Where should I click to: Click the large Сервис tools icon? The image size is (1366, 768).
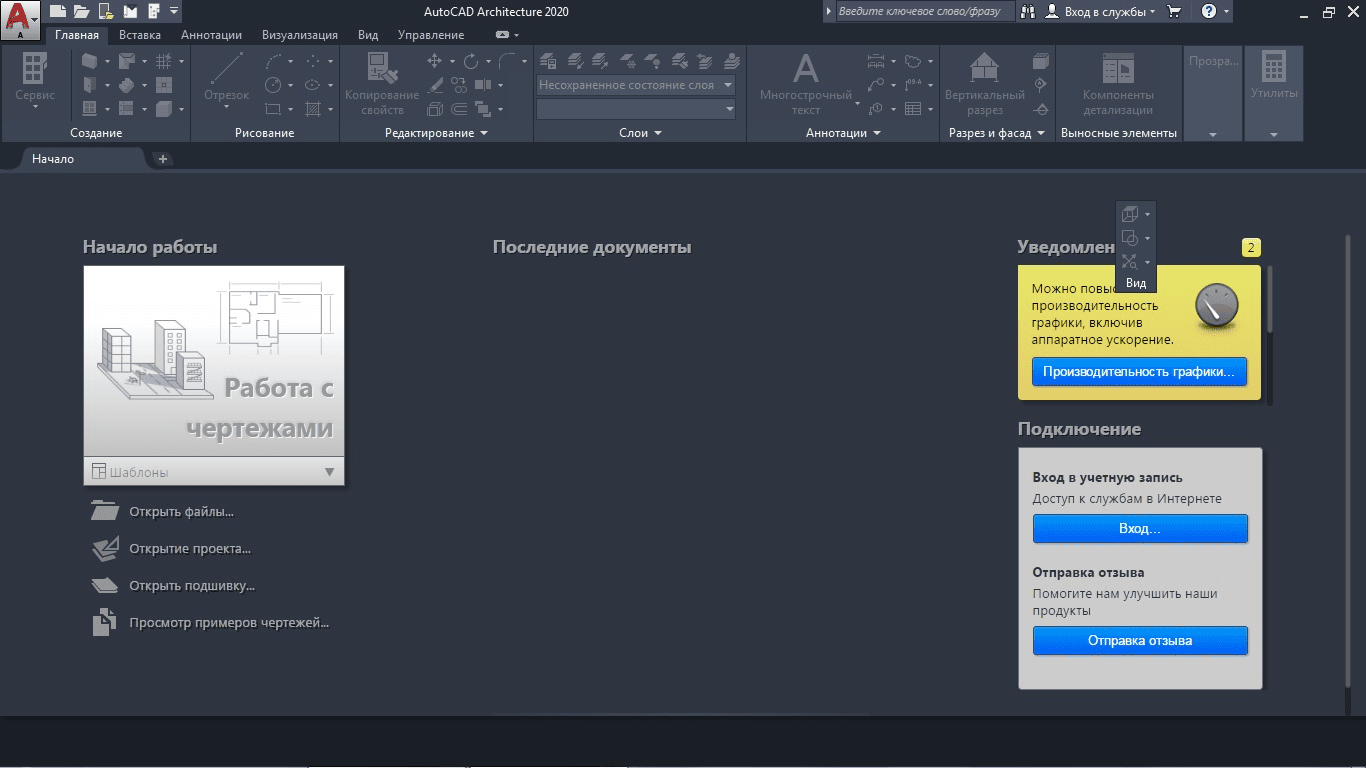(x=35, y=68)
